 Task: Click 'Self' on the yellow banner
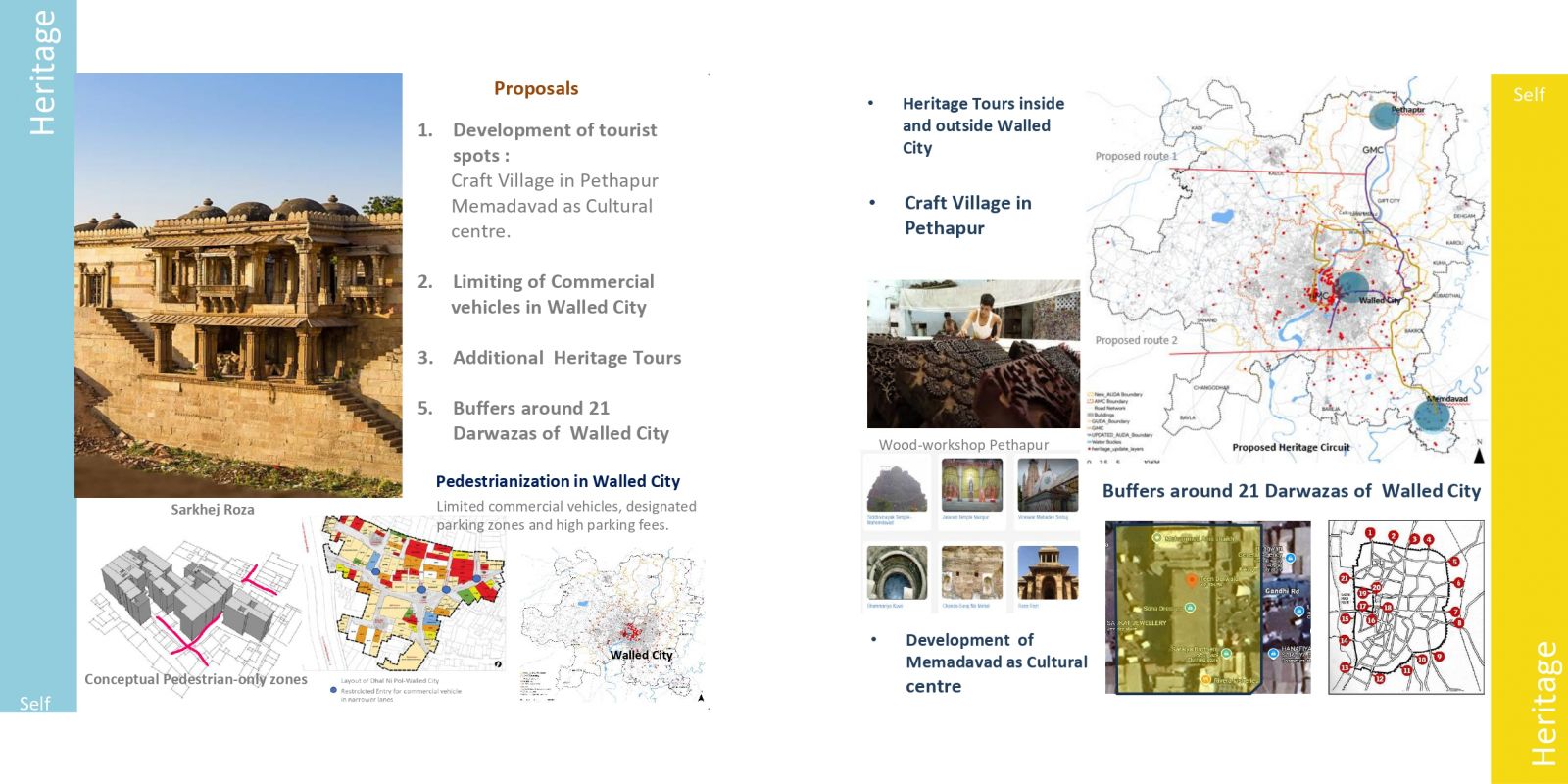pos(1529,94)
